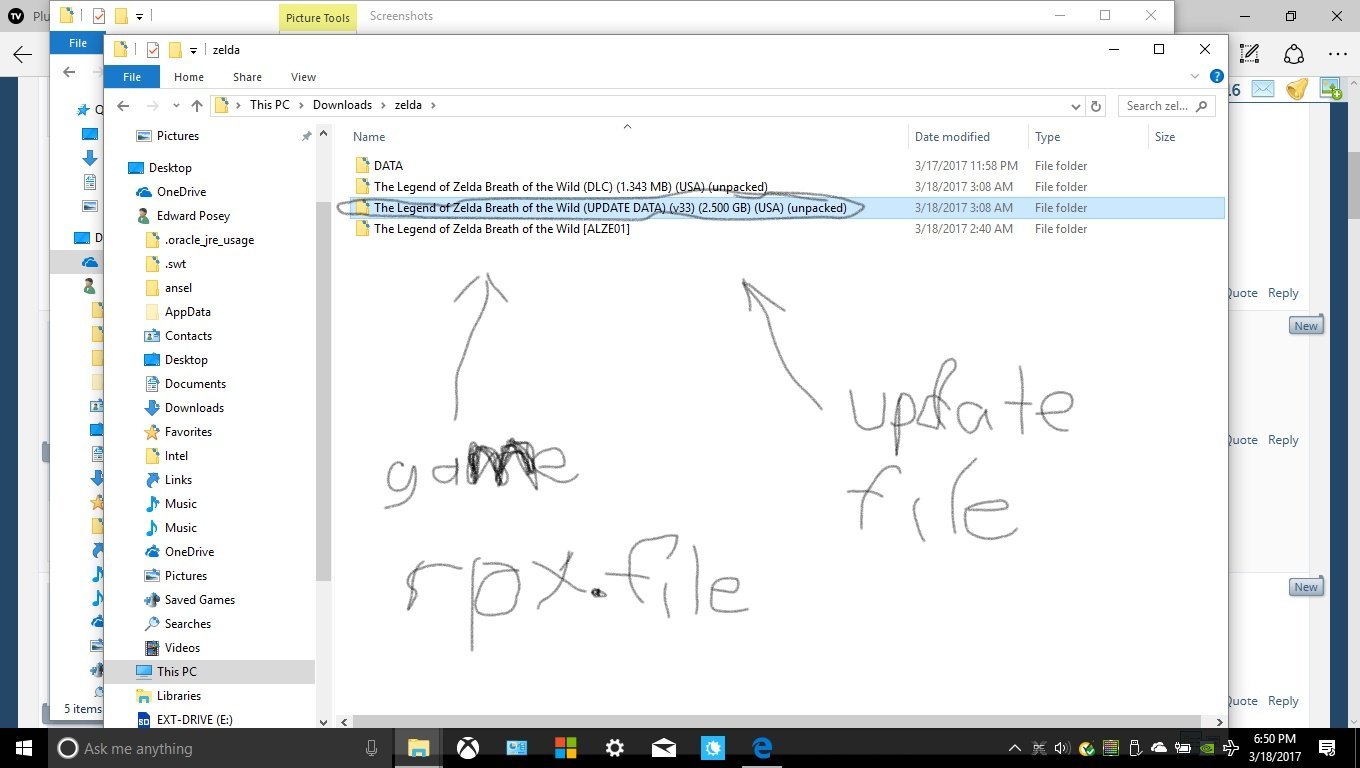1360x768 pixels.
Task: Click the Cortana microphone icon
Action: (372, 748)
